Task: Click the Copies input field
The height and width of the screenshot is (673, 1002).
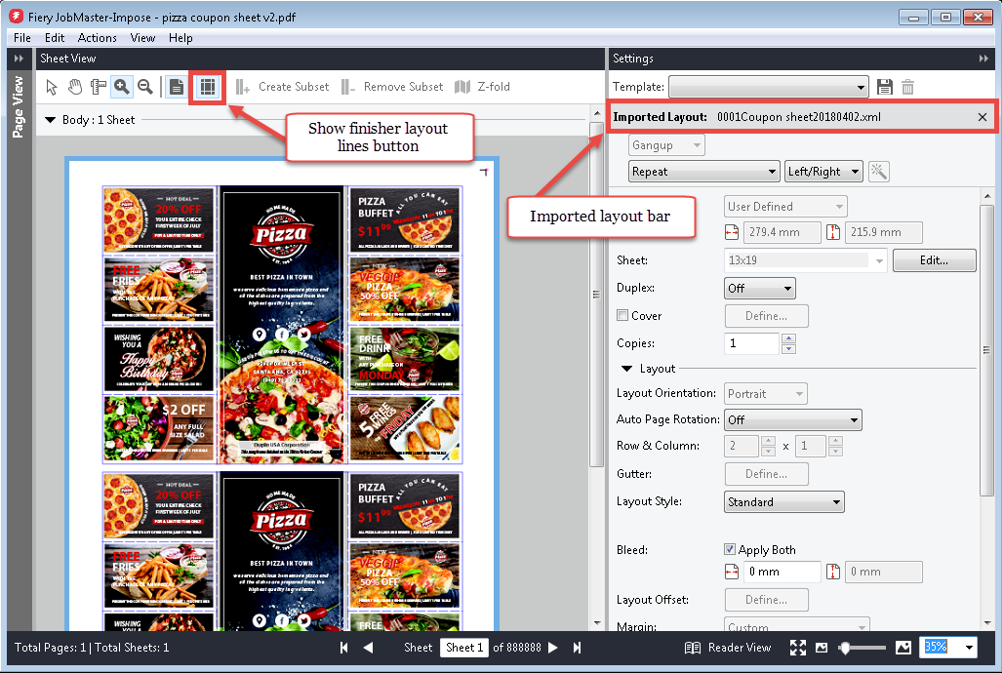Action: coord(752,343)
